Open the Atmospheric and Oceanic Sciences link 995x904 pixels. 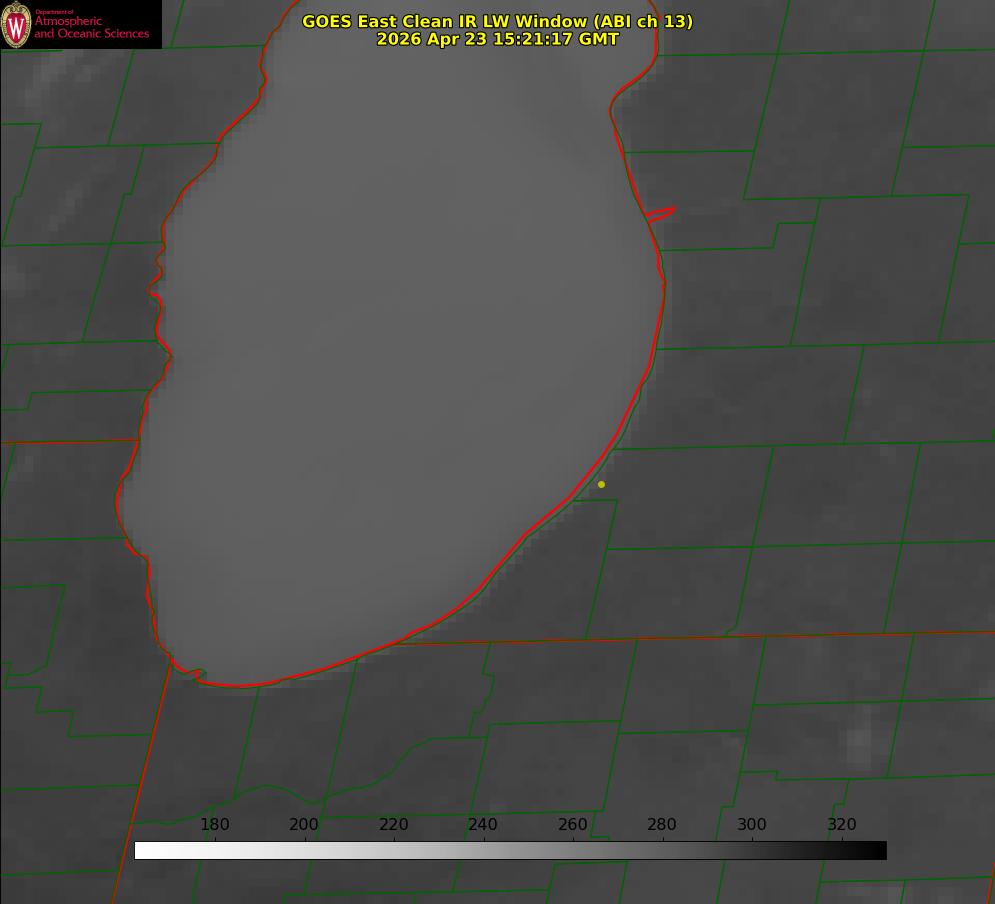[x=91, y=27]
